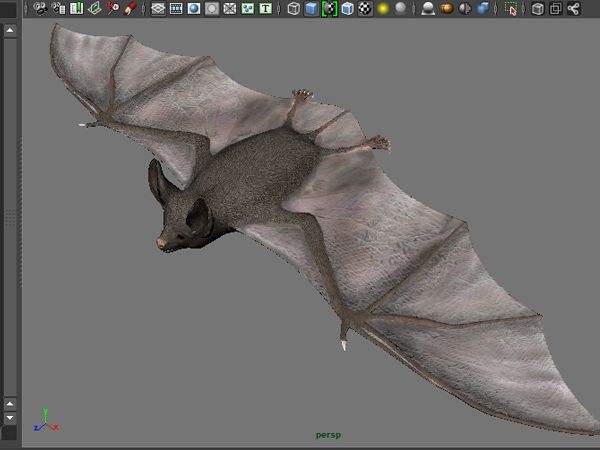Viewport: 600px width, 450px height.
Task: Open the camera Bookmarks icon
Action: click(x=77, y=8)
